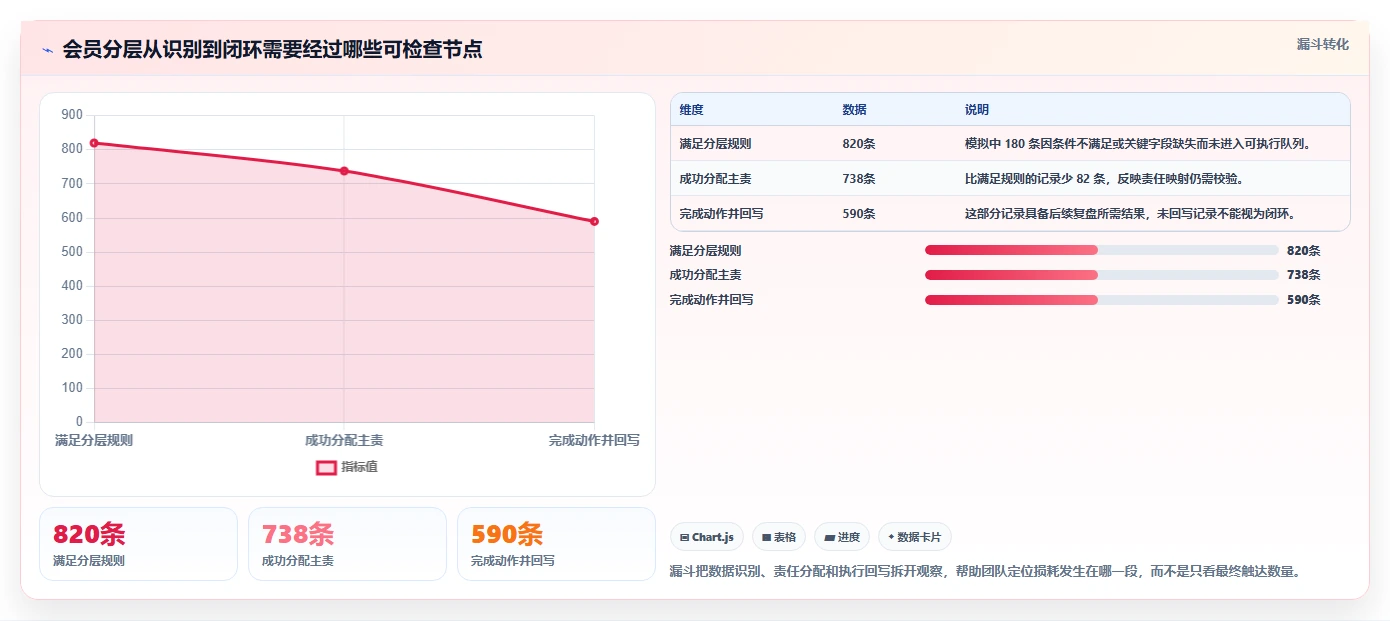The height and width of the screenshot is (621, 1390).
Task: Select the Chart.js tag chip
Action: (x=706, y=537)
